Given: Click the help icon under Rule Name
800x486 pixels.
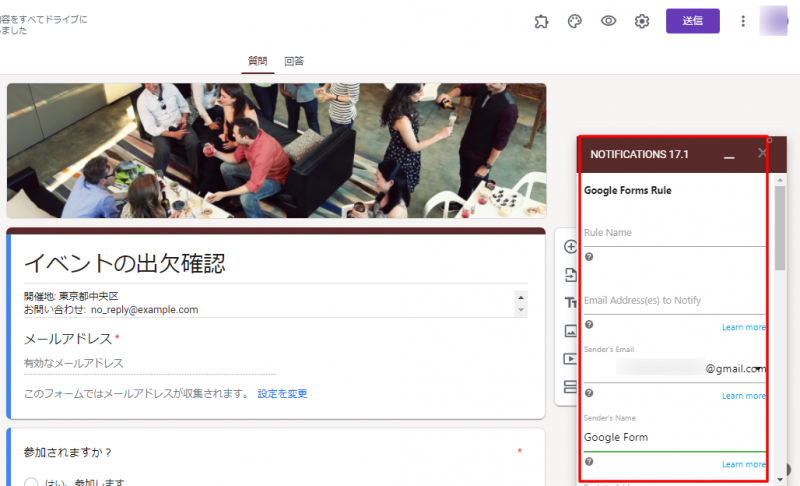Looking at the screenshot, I should 589,257.
